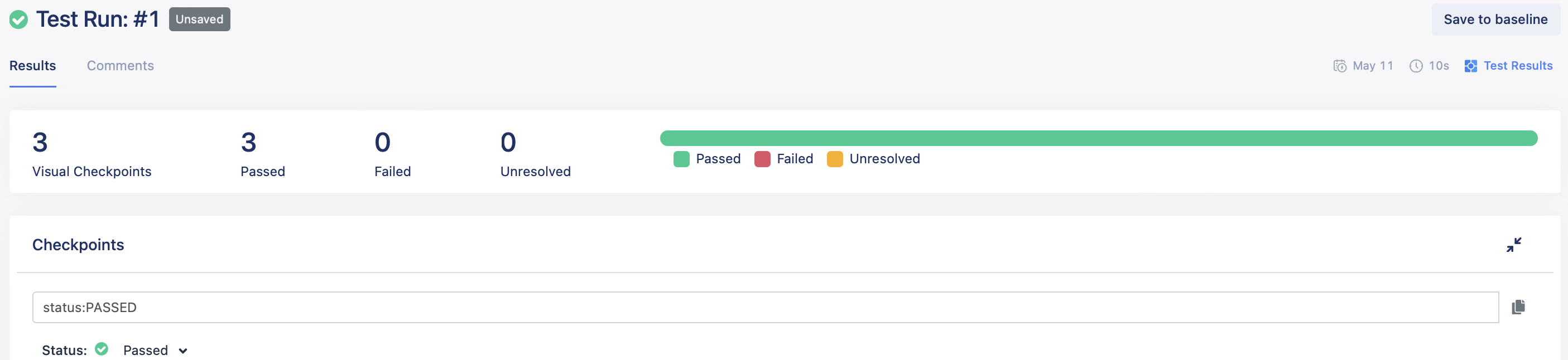This screenshot has width=1568, height=360.
Task: Switch to the Comments tab
Action: [120, 66]
